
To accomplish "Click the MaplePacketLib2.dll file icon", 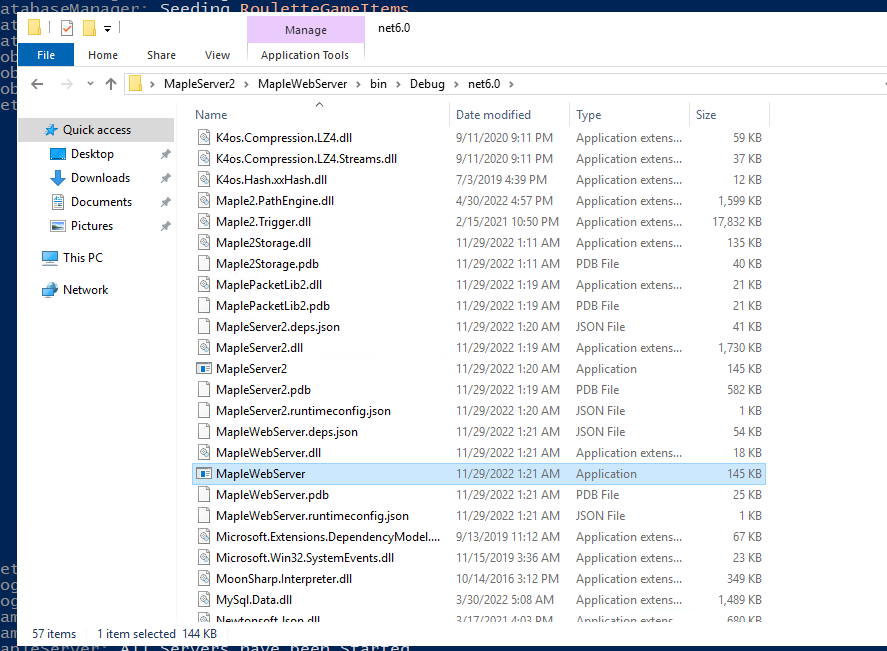I will click(x=204, y=284).
